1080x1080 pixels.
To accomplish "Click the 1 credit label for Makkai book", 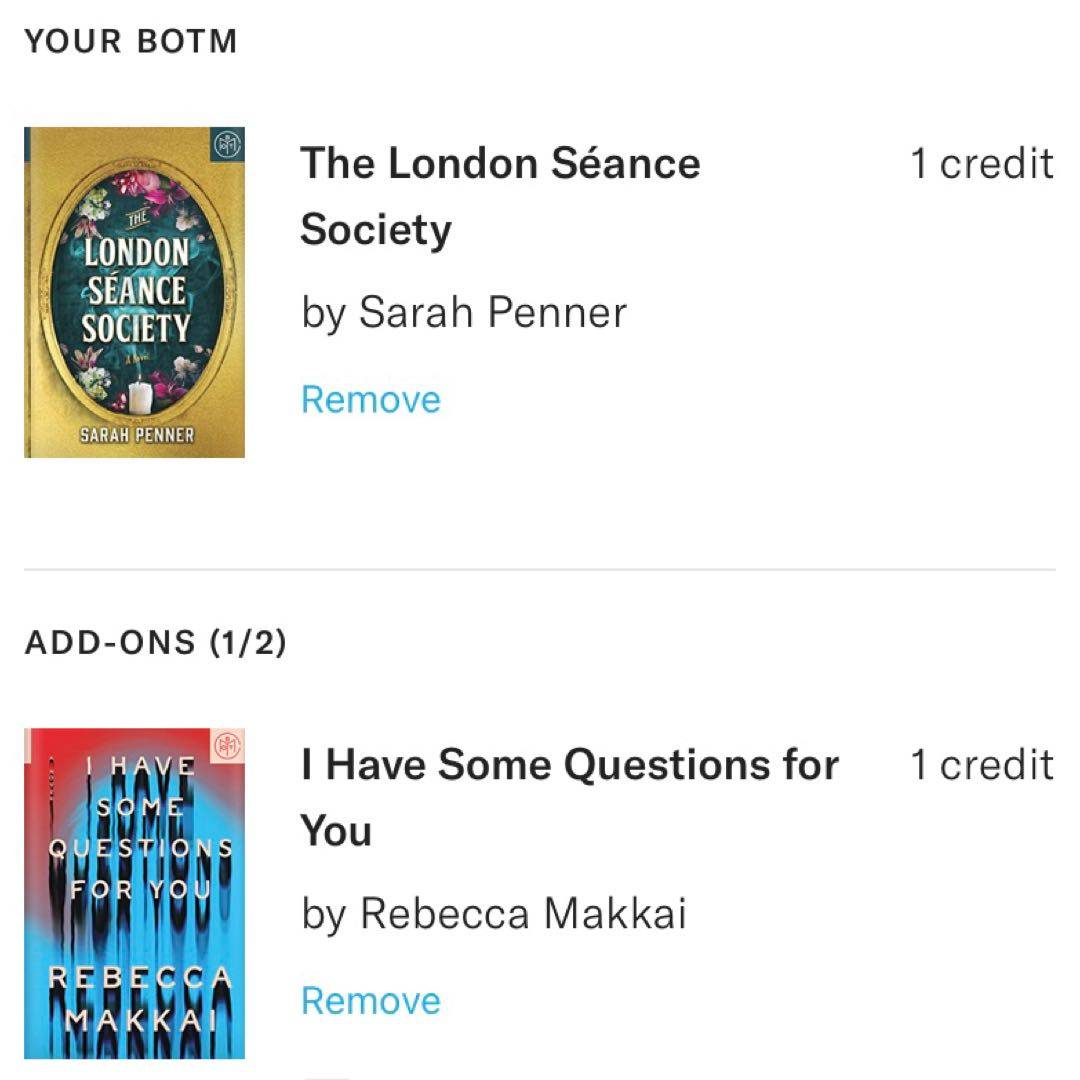I will (x=981, y=765).
